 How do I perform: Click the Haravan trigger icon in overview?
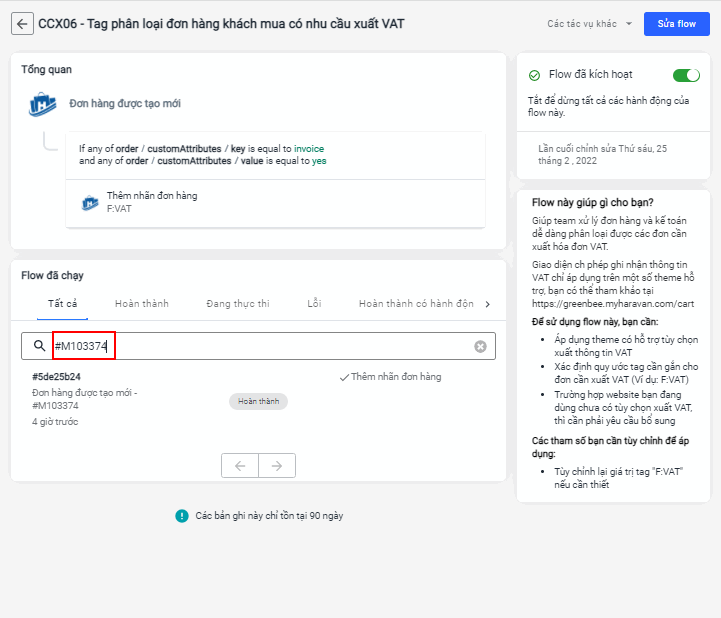tap(42, 104)
